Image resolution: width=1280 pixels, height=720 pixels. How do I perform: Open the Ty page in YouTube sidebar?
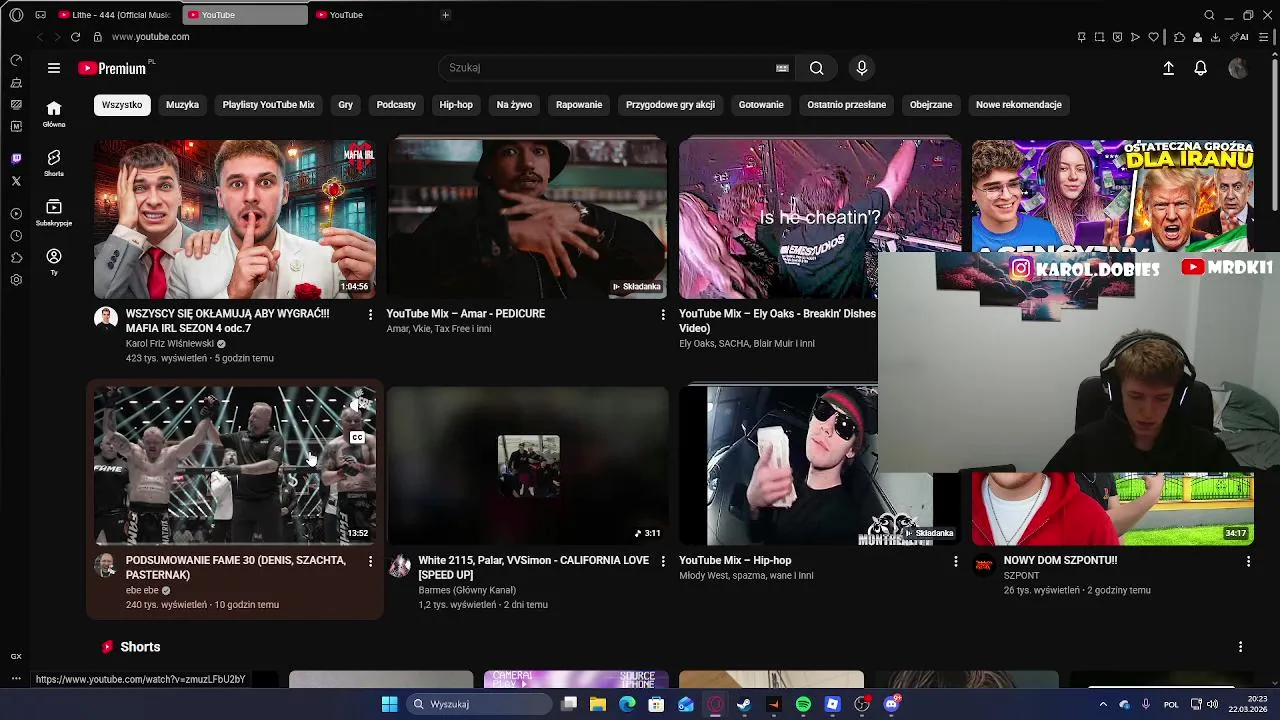tap(54, 262)
